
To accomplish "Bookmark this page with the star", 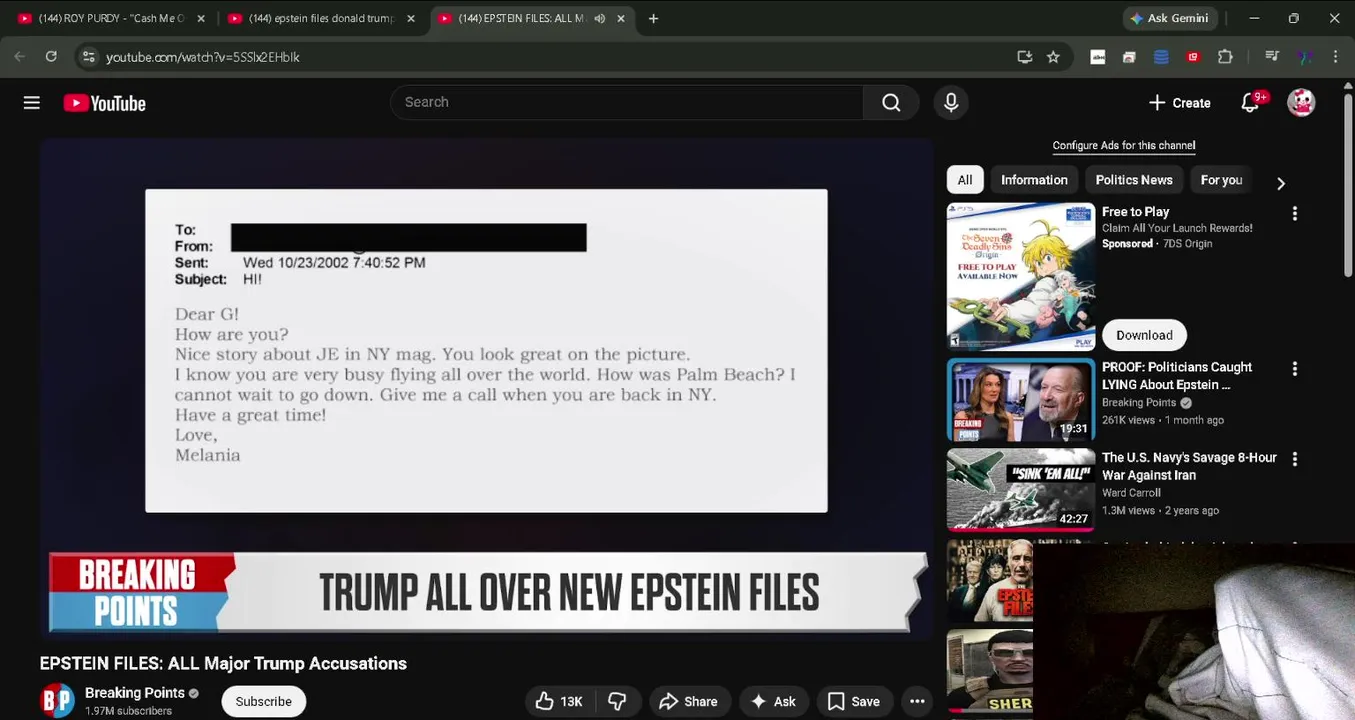I will point(1053,57).
